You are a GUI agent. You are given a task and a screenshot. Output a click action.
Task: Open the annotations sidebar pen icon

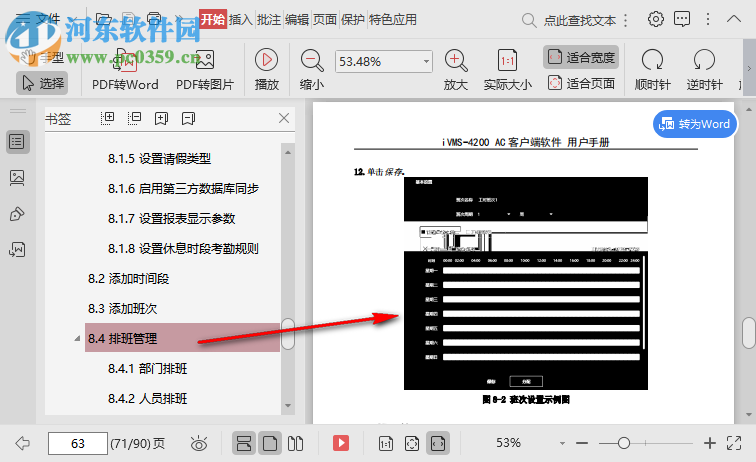[x=17, y=214]
